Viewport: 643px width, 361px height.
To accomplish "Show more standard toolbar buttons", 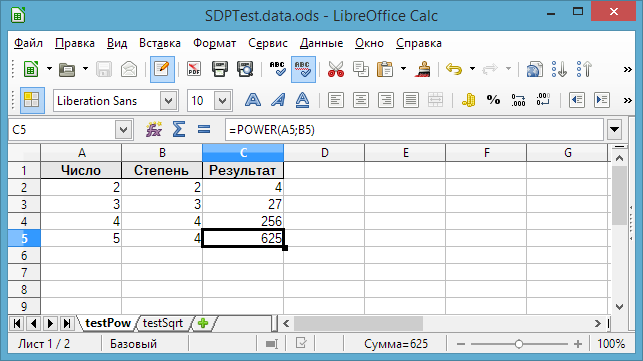I will click(x=627, y=69).
